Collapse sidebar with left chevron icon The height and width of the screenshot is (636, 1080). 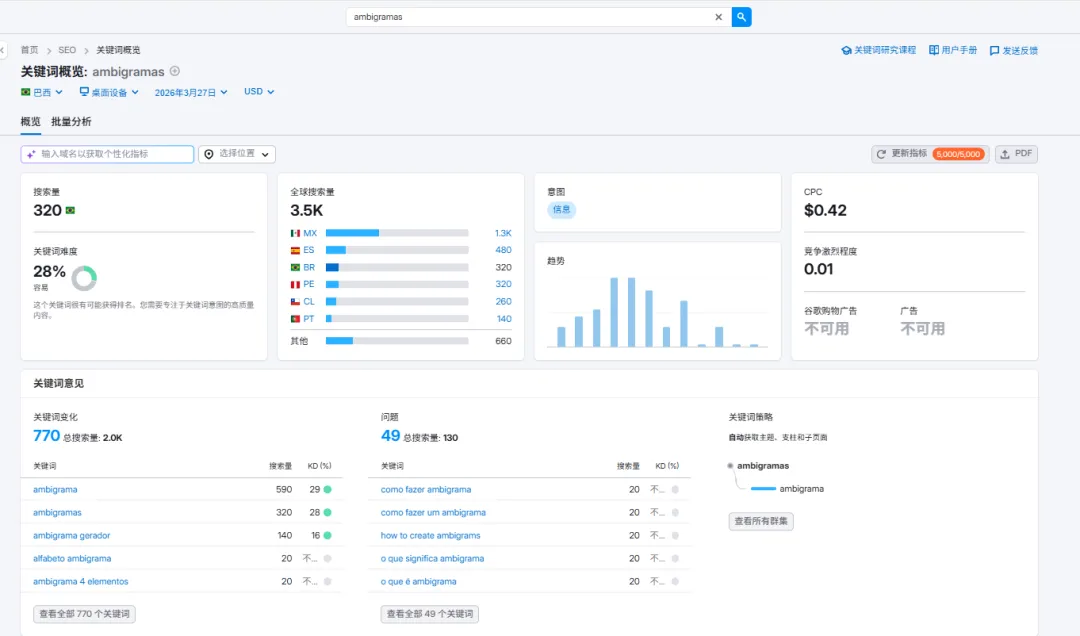3,50
